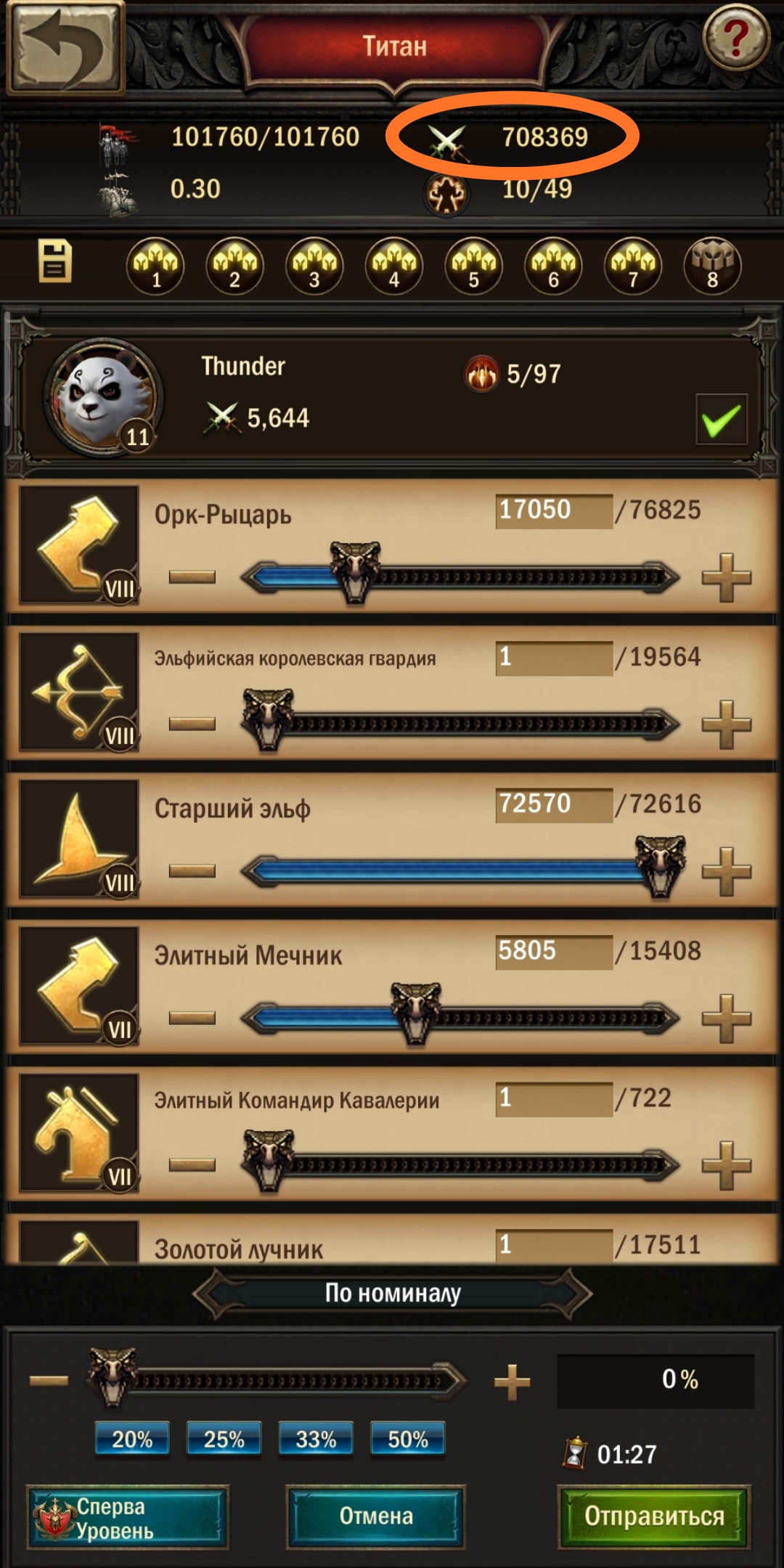This screenshot has width=784, height=1568.
Task: Click right arrow of По номиналу selector
Action: tap(572, 1294)
